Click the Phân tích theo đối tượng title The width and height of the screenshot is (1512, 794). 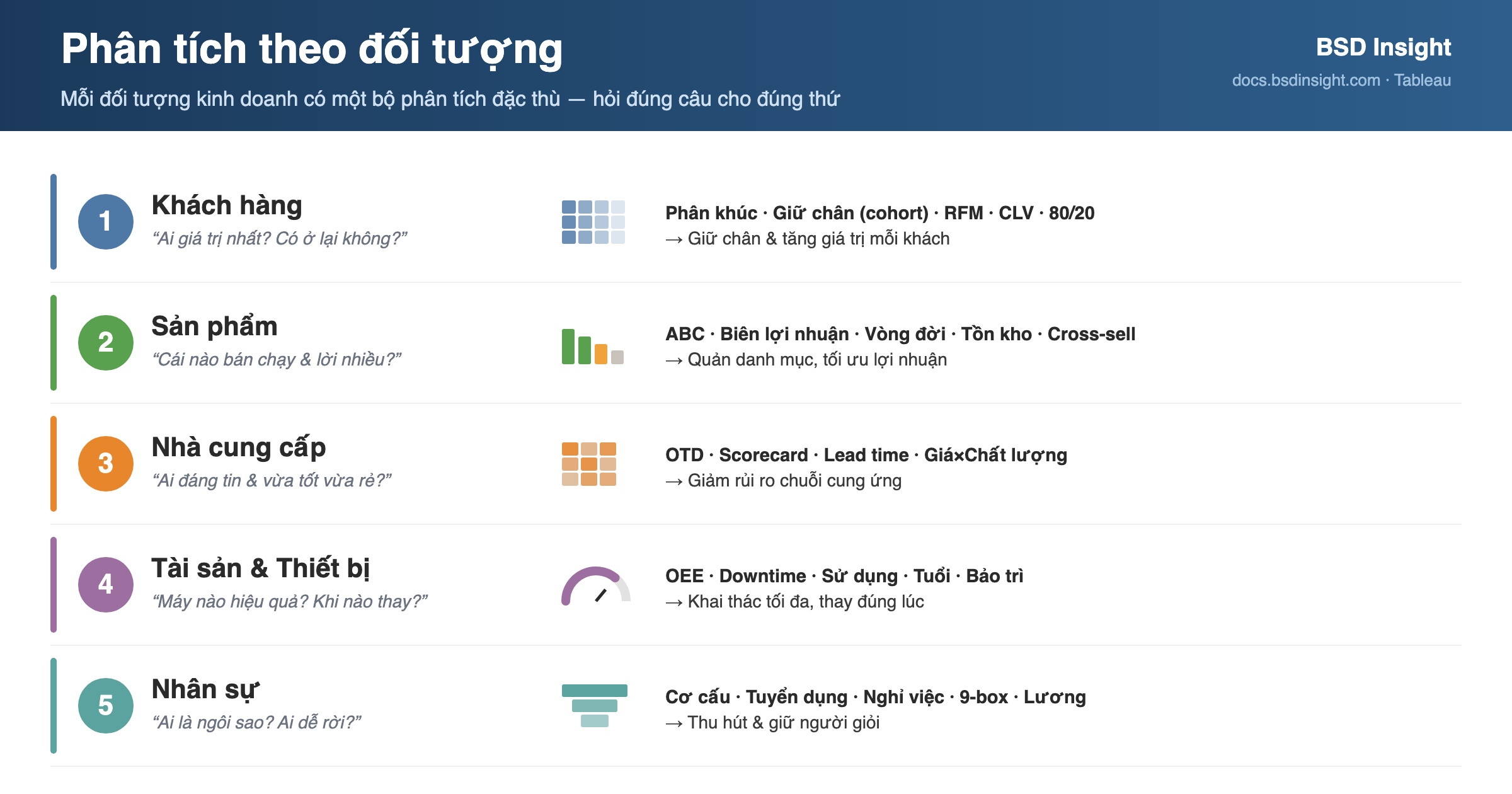pos(312,49)
